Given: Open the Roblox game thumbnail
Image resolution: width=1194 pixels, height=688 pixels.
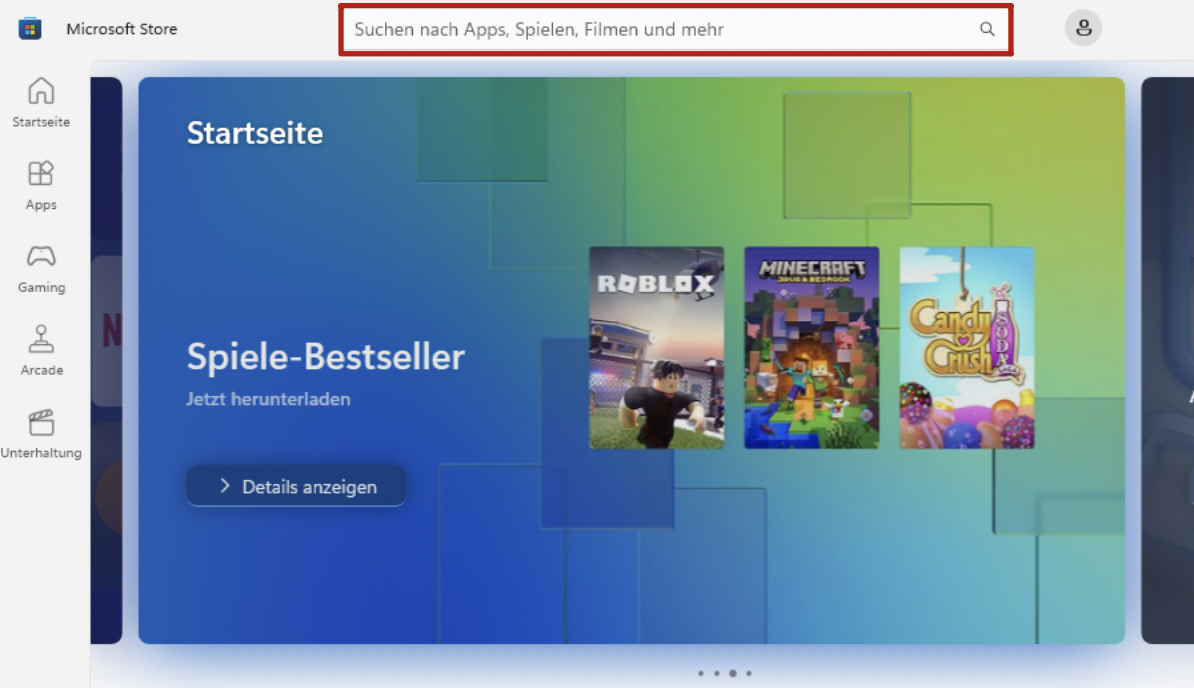Looking at the screenshot, I should (656, 348).
